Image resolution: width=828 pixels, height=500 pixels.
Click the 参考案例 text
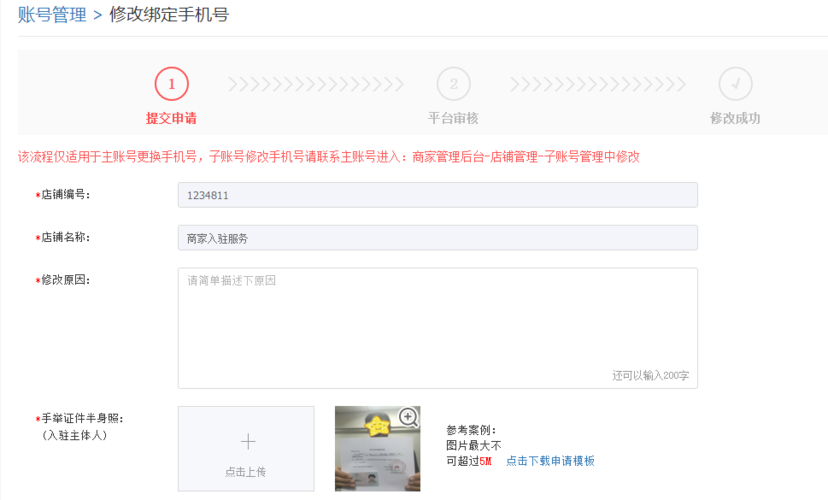471,430
